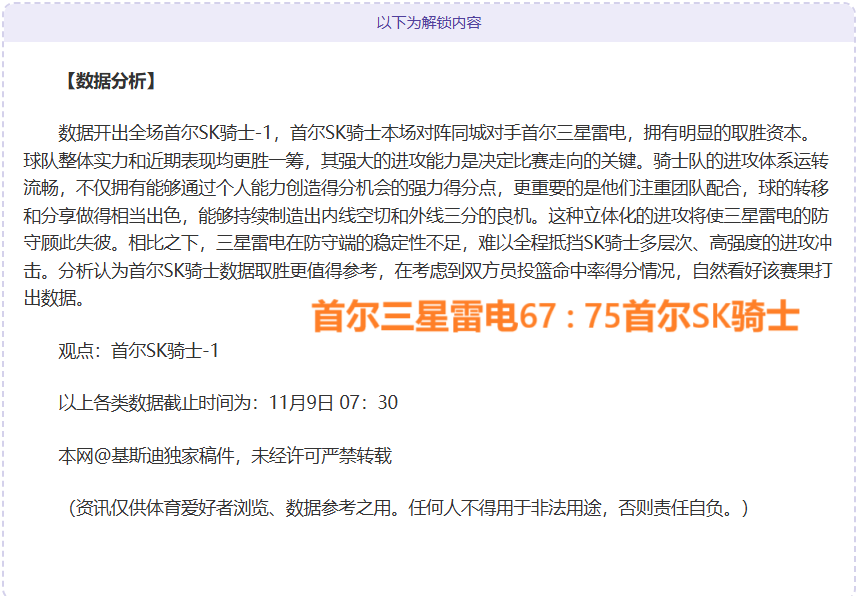Select 首尔三星雷电 in the orange score line

click(x=414, y=316)
